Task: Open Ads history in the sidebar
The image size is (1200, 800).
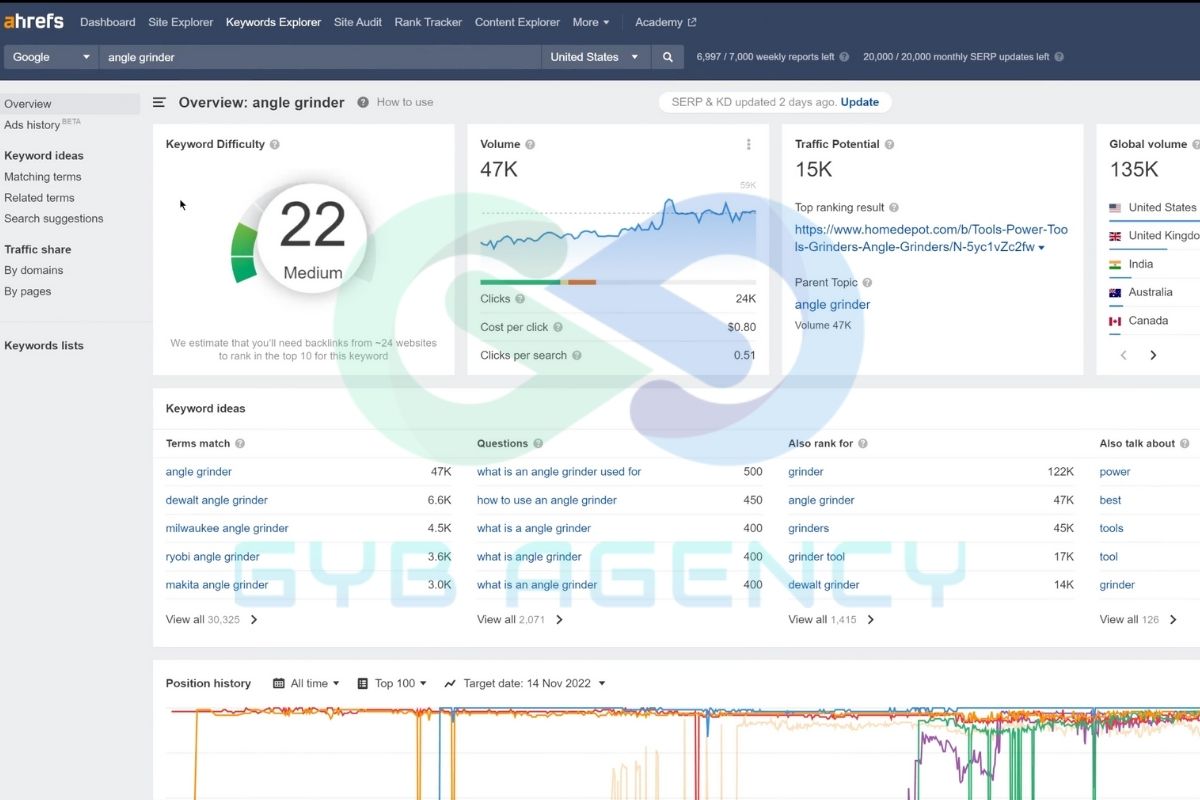Action: click(x=41, y=125)
